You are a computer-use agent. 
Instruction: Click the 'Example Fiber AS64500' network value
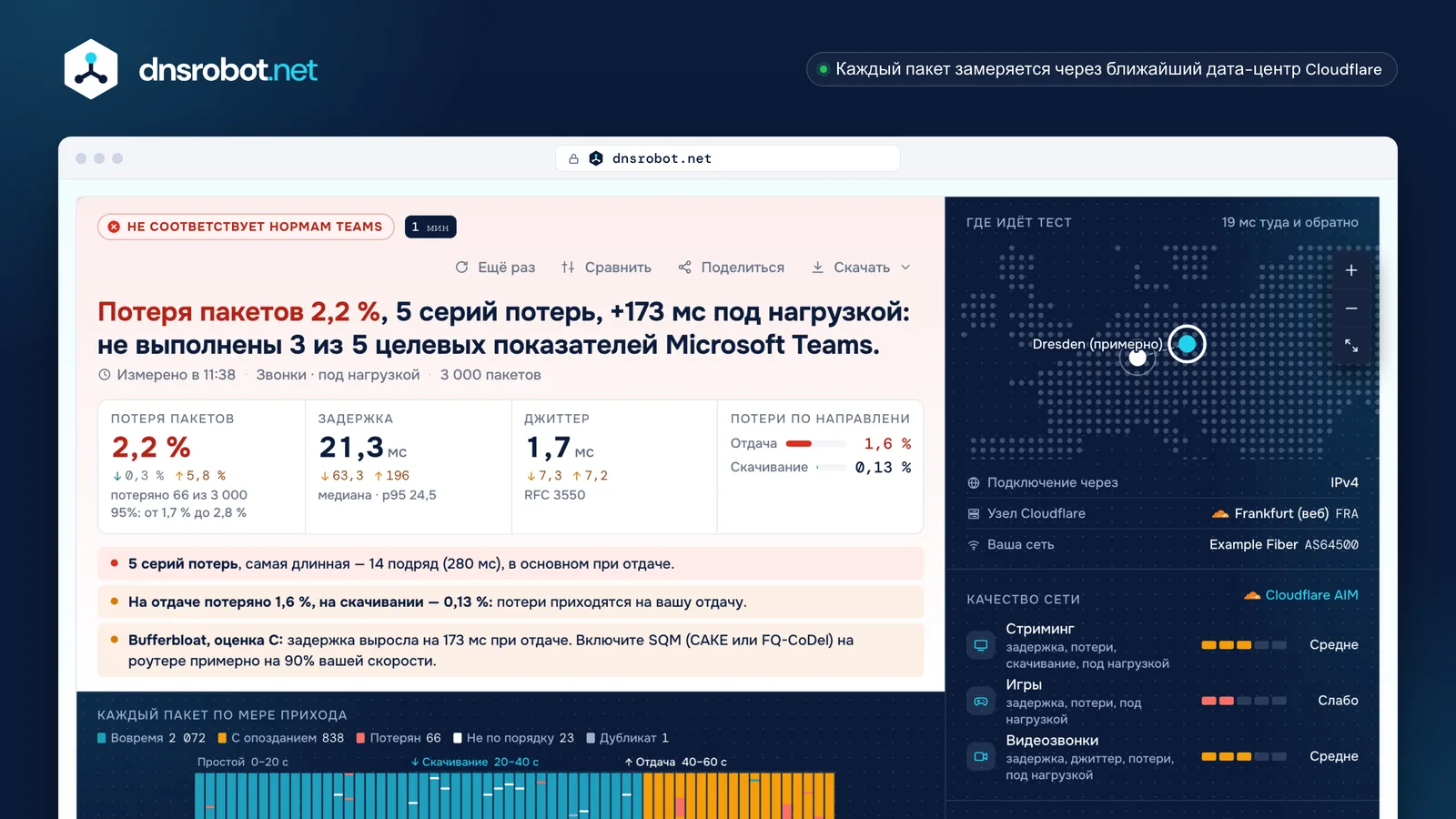point(1284,545)
